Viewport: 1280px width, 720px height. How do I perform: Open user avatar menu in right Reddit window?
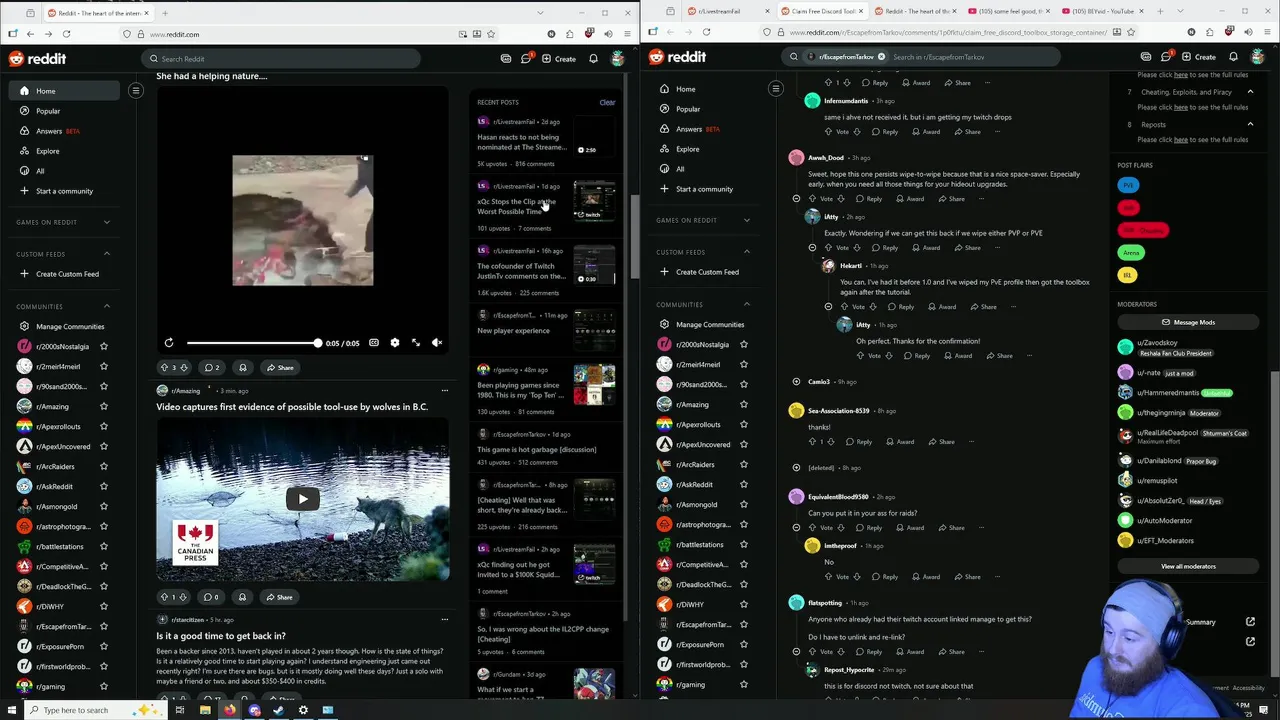tap(1257, 57)
